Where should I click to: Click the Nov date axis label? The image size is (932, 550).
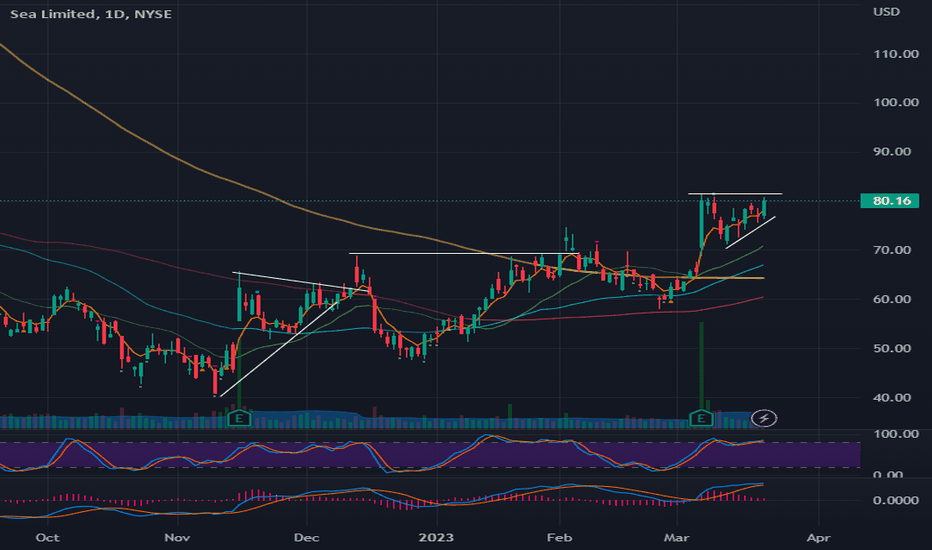click(177, 538)
